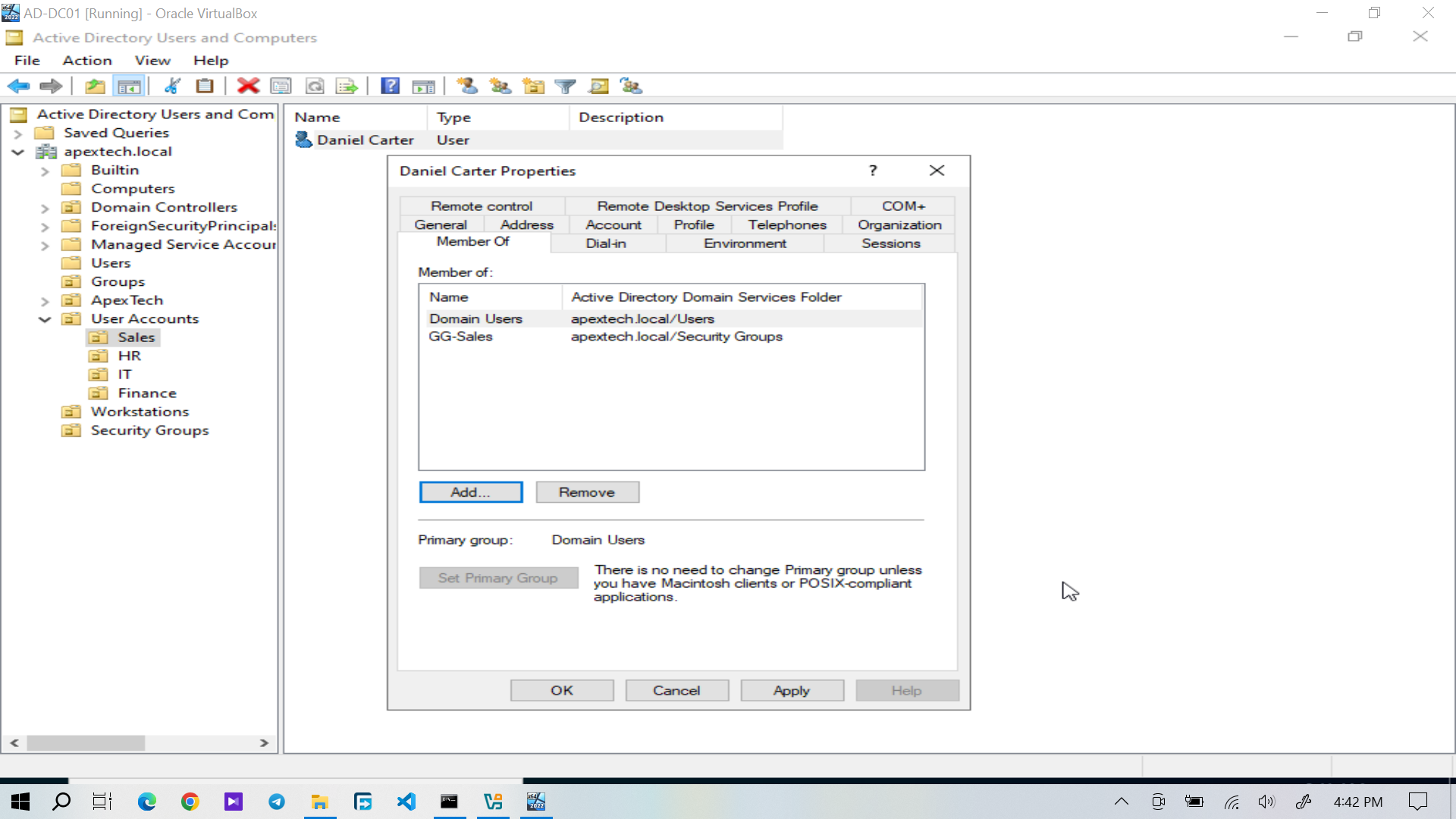Image resolution: width=1456 pixels, height=819 pixels.
Task: Click OK in Daniel Carter Properties
Action: point(562,690)
